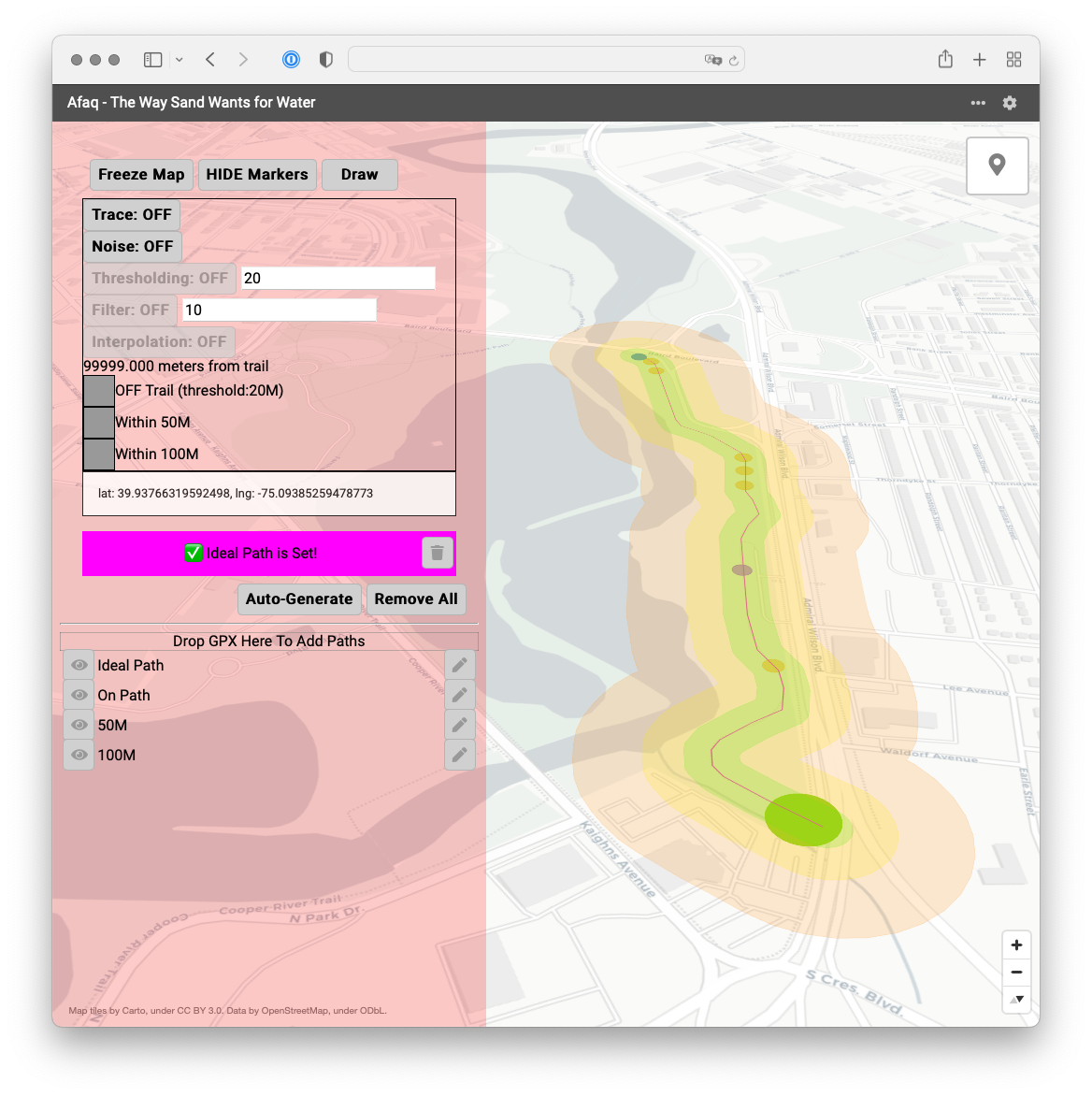Go forward with the browser forward arrow
Viewport: 1092px width, 1096px height.
coord(243,60)
